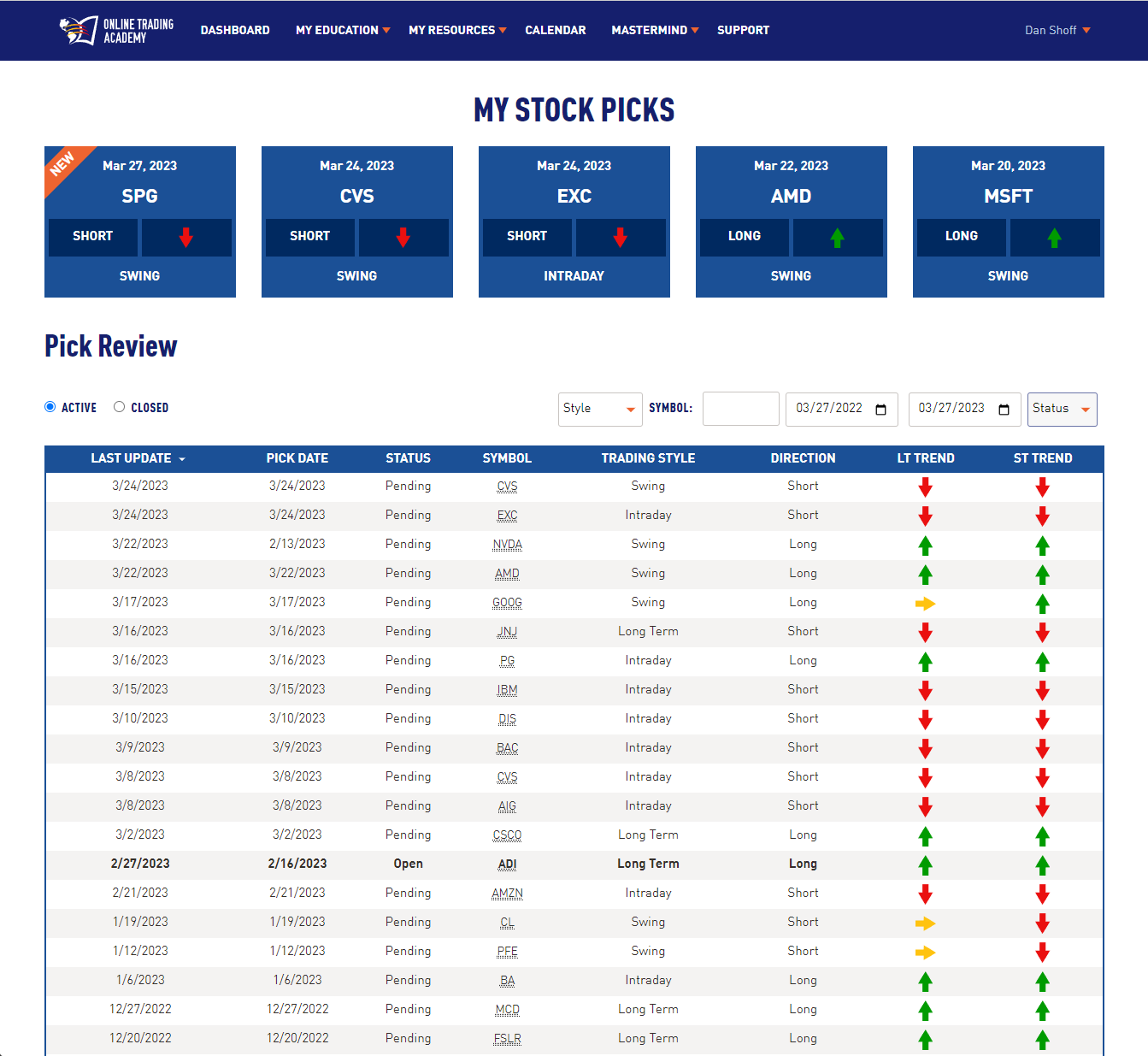Expand the My Resources menu
This screenshot has height=1056, width=1148.
457,30
